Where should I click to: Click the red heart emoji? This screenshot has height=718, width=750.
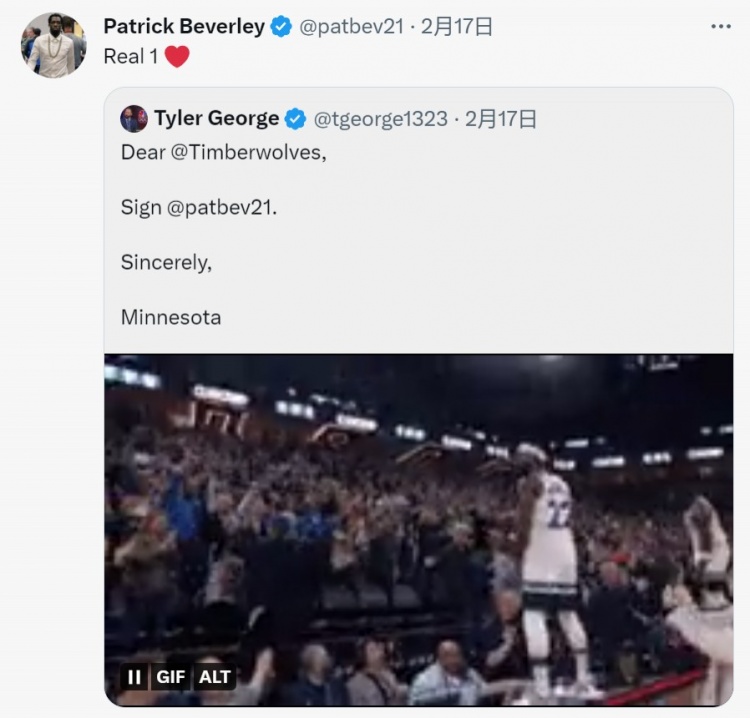coord(177,56)
